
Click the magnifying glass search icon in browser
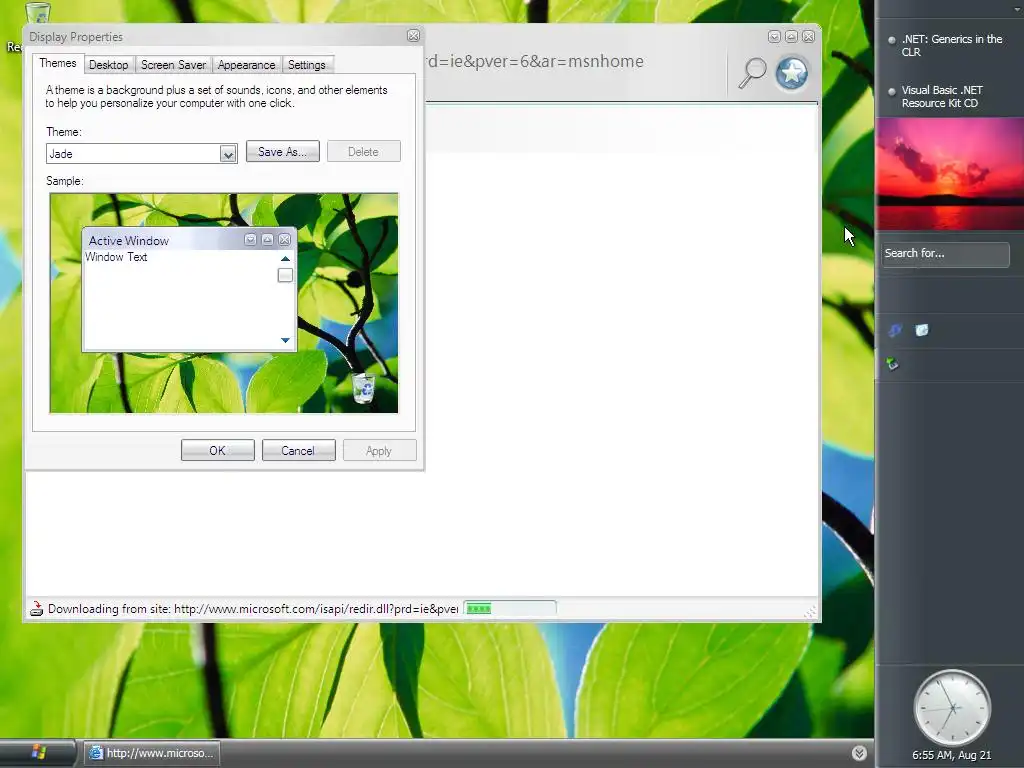(752, 72)
